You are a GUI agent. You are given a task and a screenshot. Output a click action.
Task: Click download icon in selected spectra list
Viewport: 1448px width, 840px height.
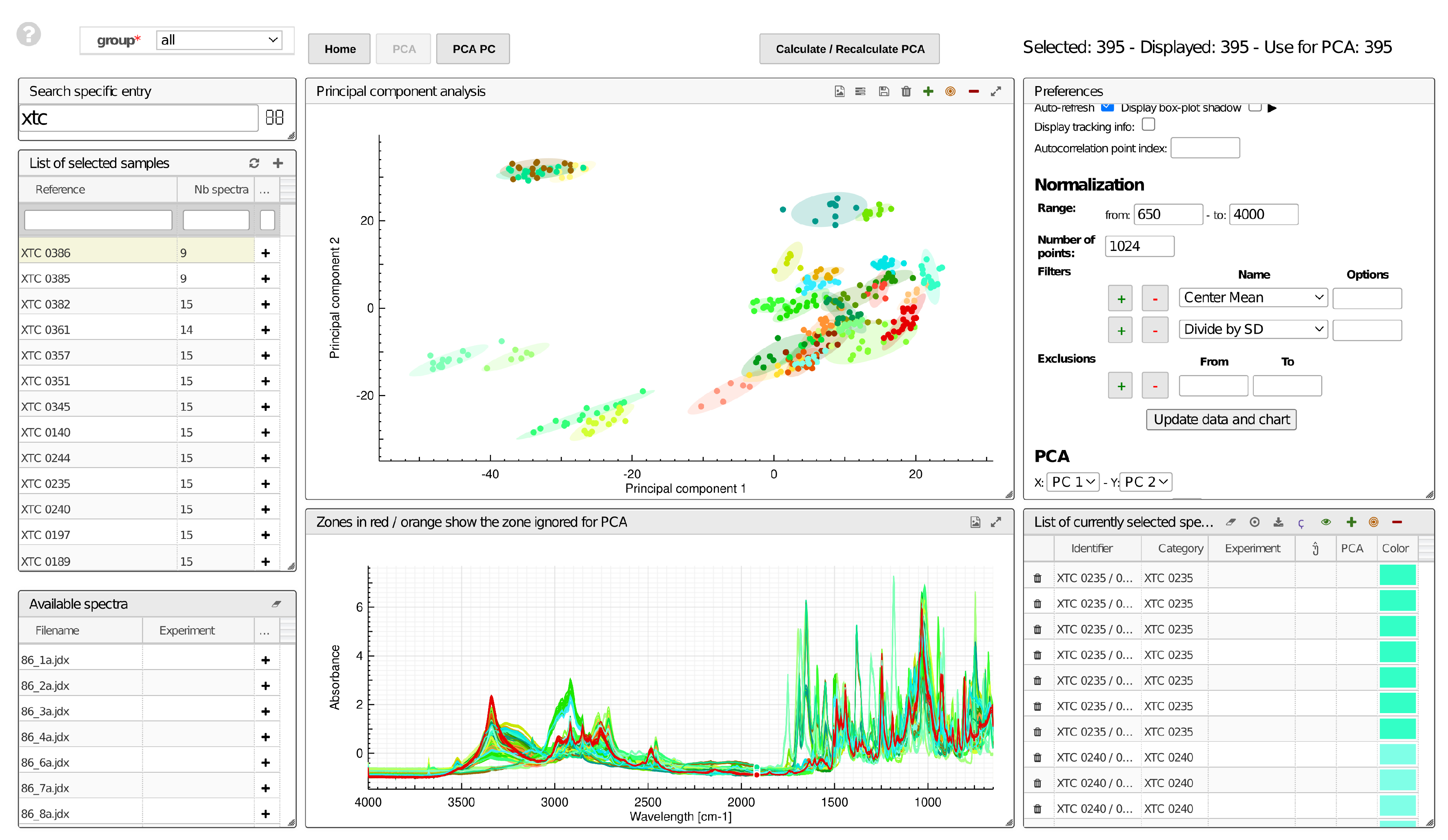1278,522
